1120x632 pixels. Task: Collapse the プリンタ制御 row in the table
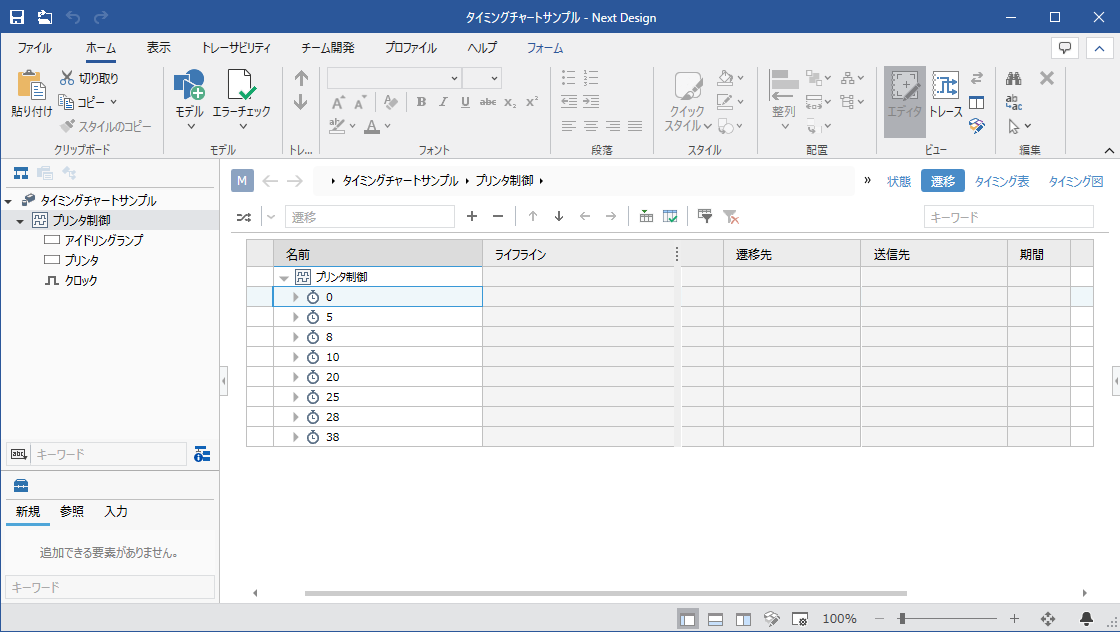point(284,278)
